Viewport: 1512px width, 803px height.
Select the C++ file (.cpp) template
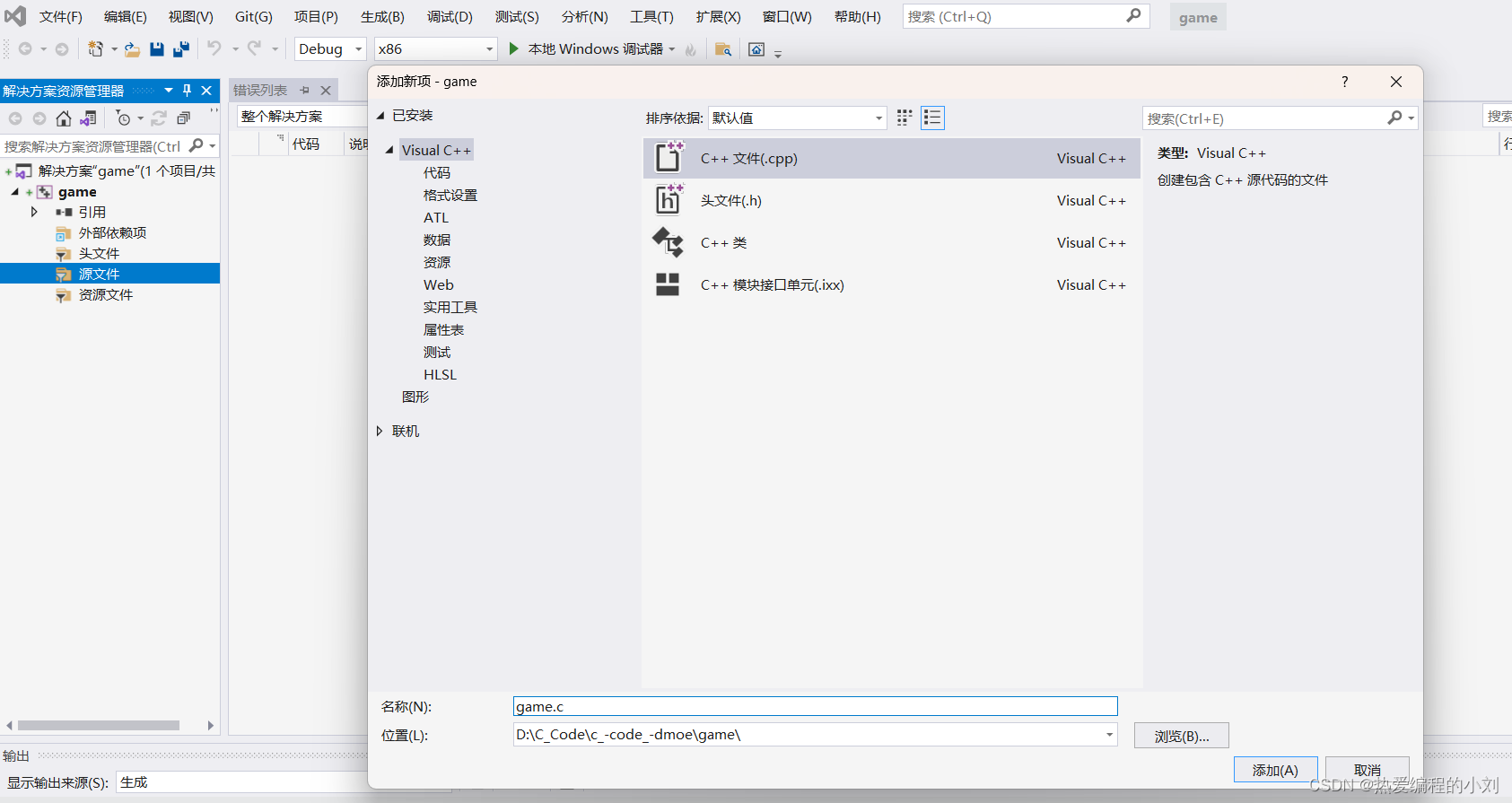tap(892, 158)
